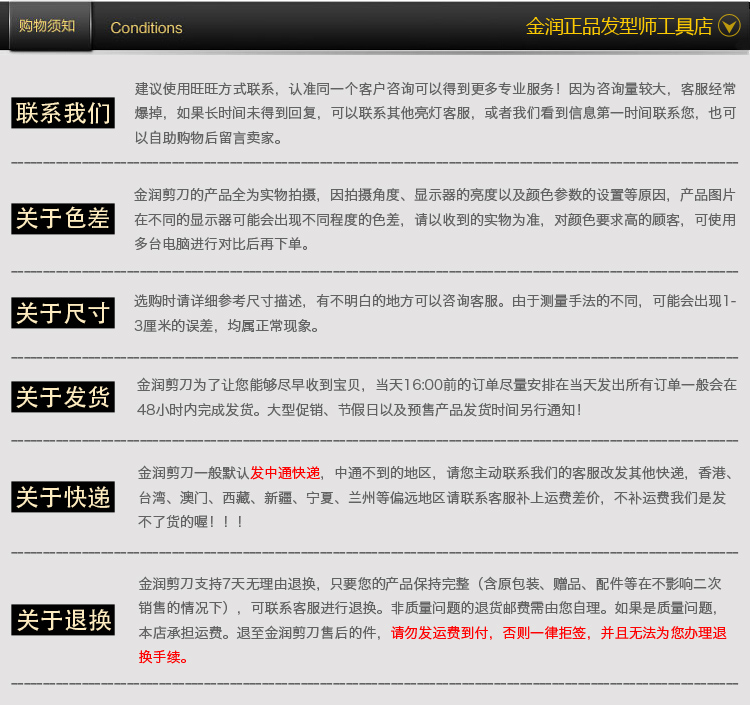This screenshot has height=705, width=750.
Task: Select the 关于色差 section label
Action: 63,219
